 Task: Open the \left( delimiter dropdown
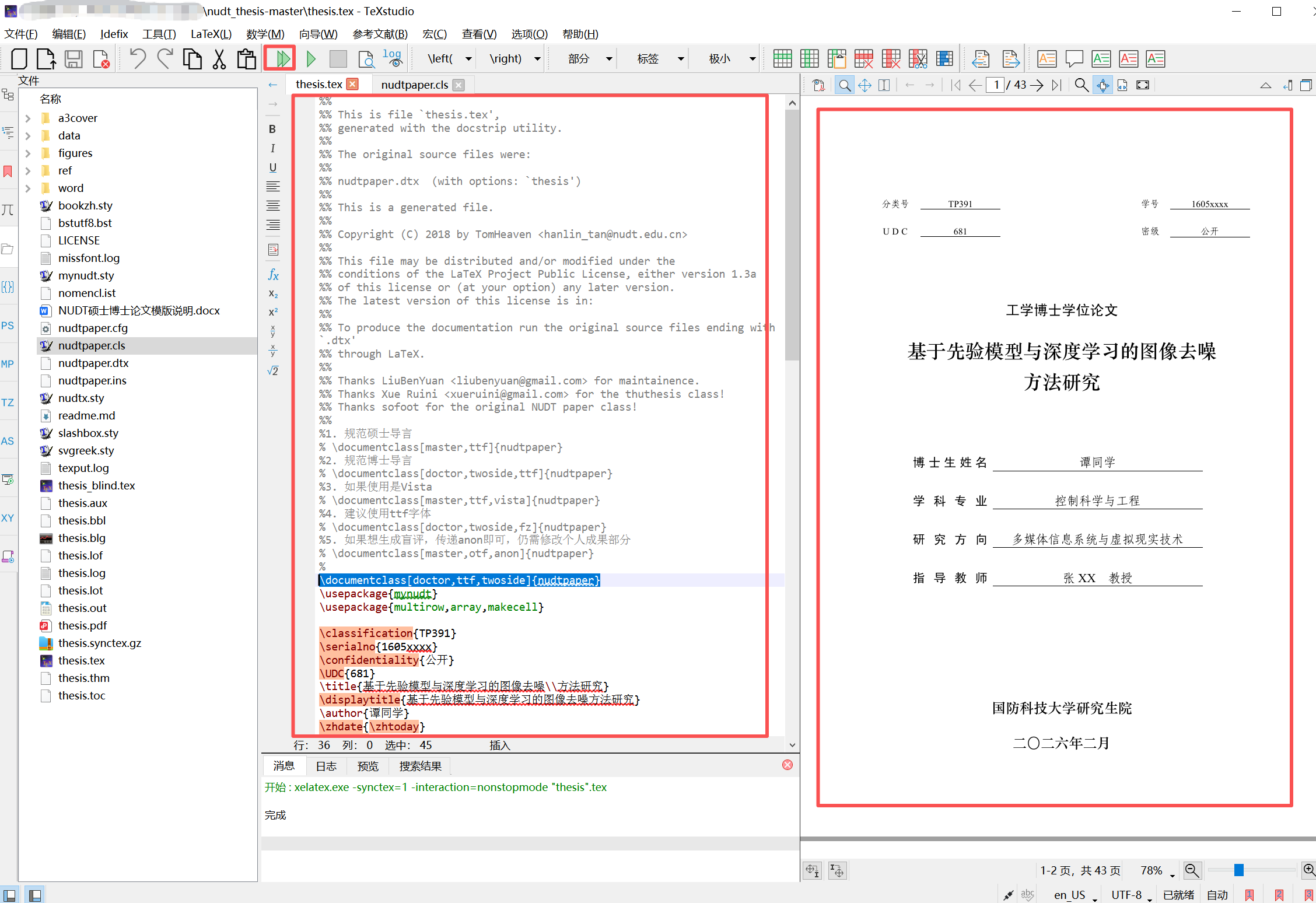[468, 59]
